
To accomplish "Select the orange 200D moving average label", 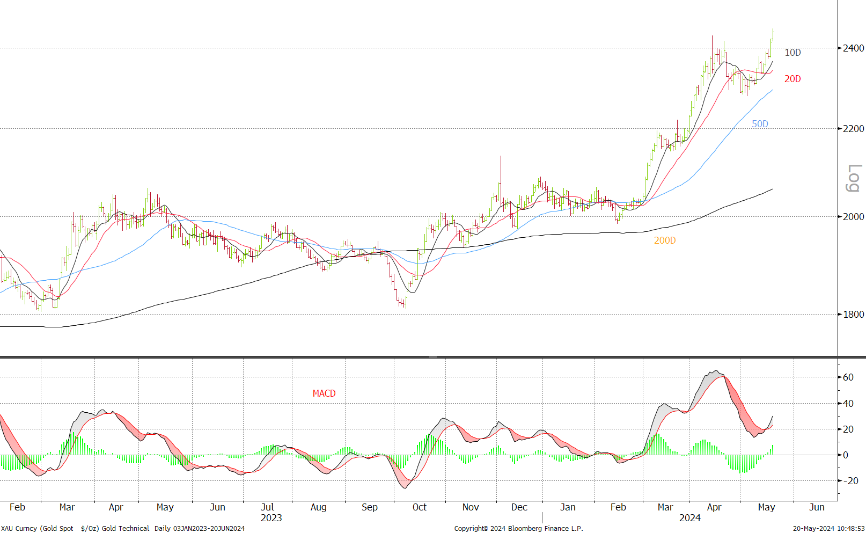I will tap(664, 240).
